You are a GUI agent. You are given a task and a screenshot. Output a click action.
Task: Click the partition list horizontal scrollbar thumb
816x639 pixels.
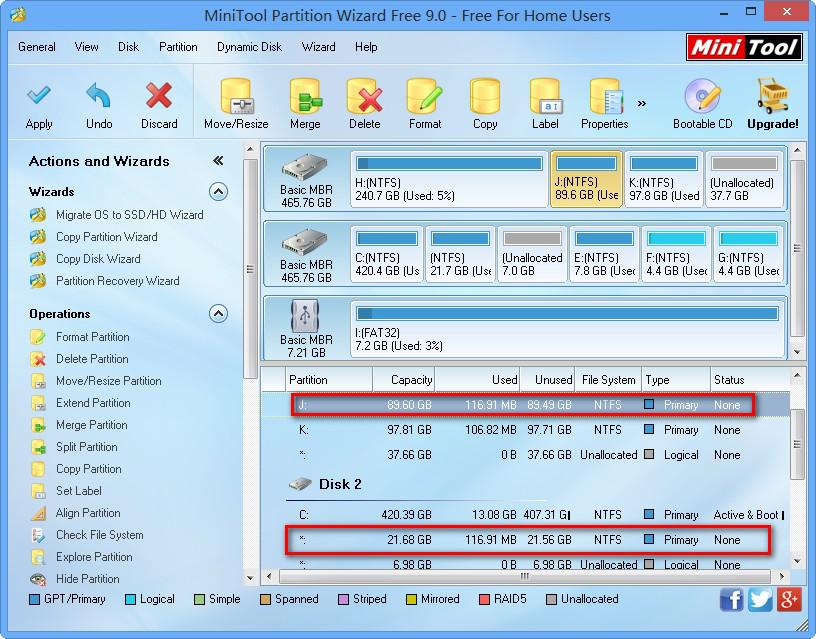(x=525, y=577)
